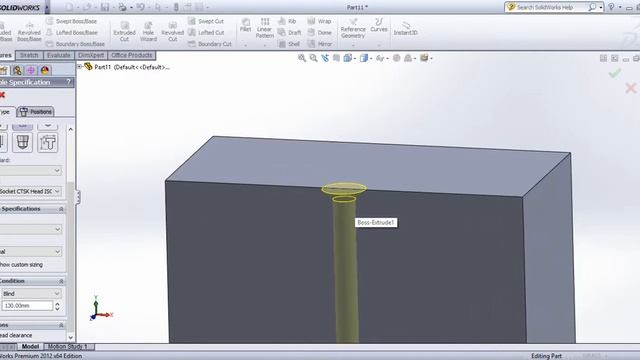Open Standard dropdown
Image resolution: width=640 pixels, height=360 pixels.
tap(31, 171)
